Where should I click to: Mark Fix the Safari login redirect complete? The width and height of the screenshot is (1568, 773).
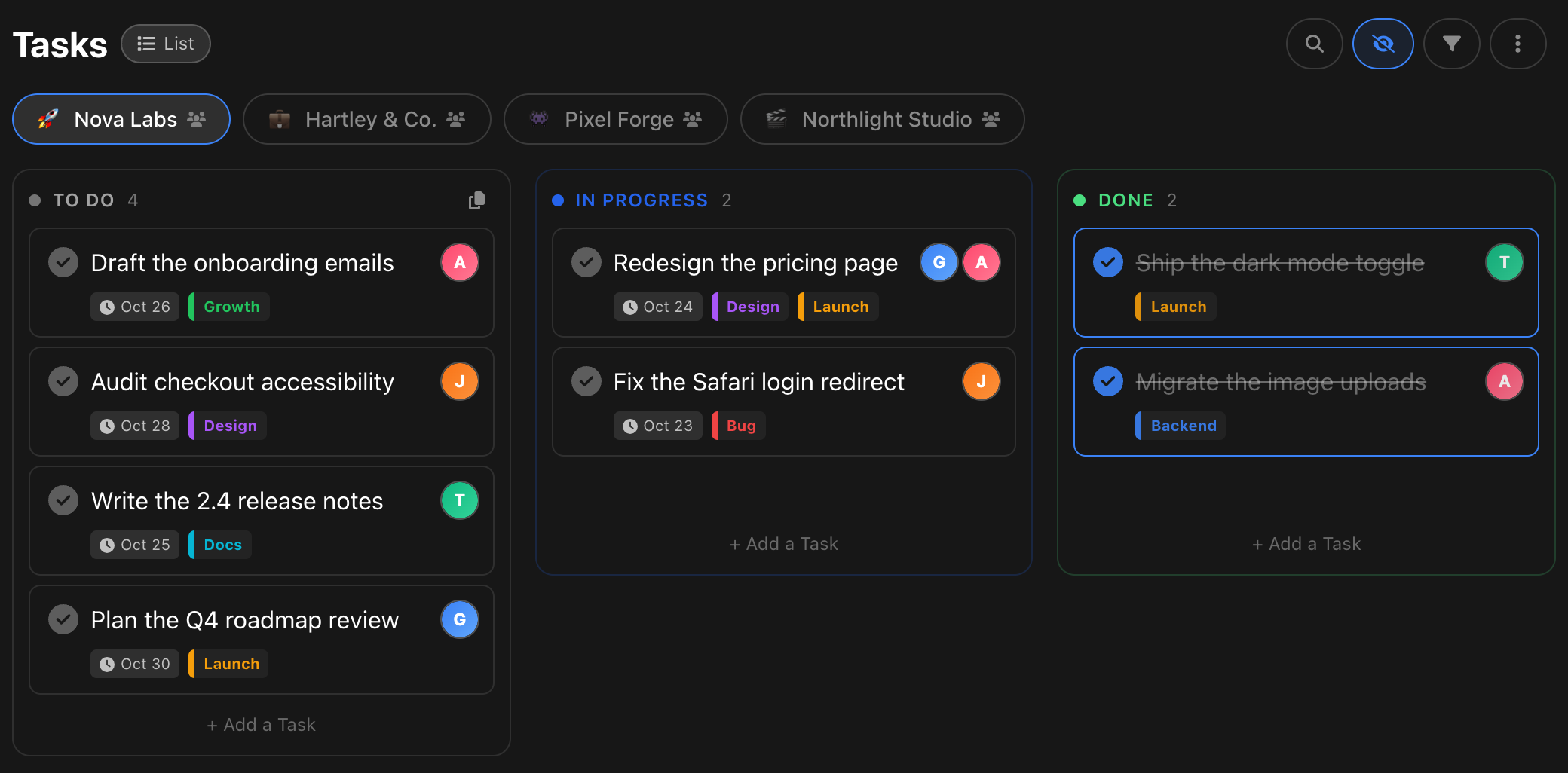[x=586, y=381]
